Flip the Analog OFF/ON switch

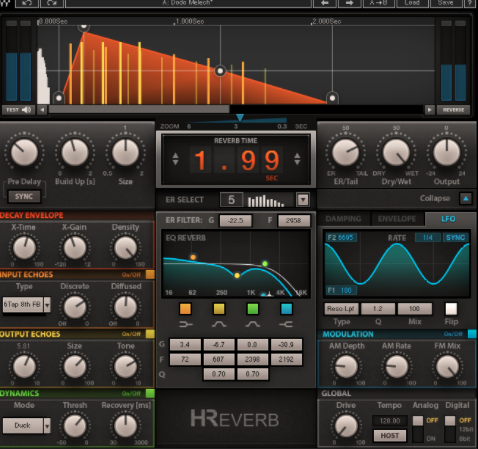418,428
